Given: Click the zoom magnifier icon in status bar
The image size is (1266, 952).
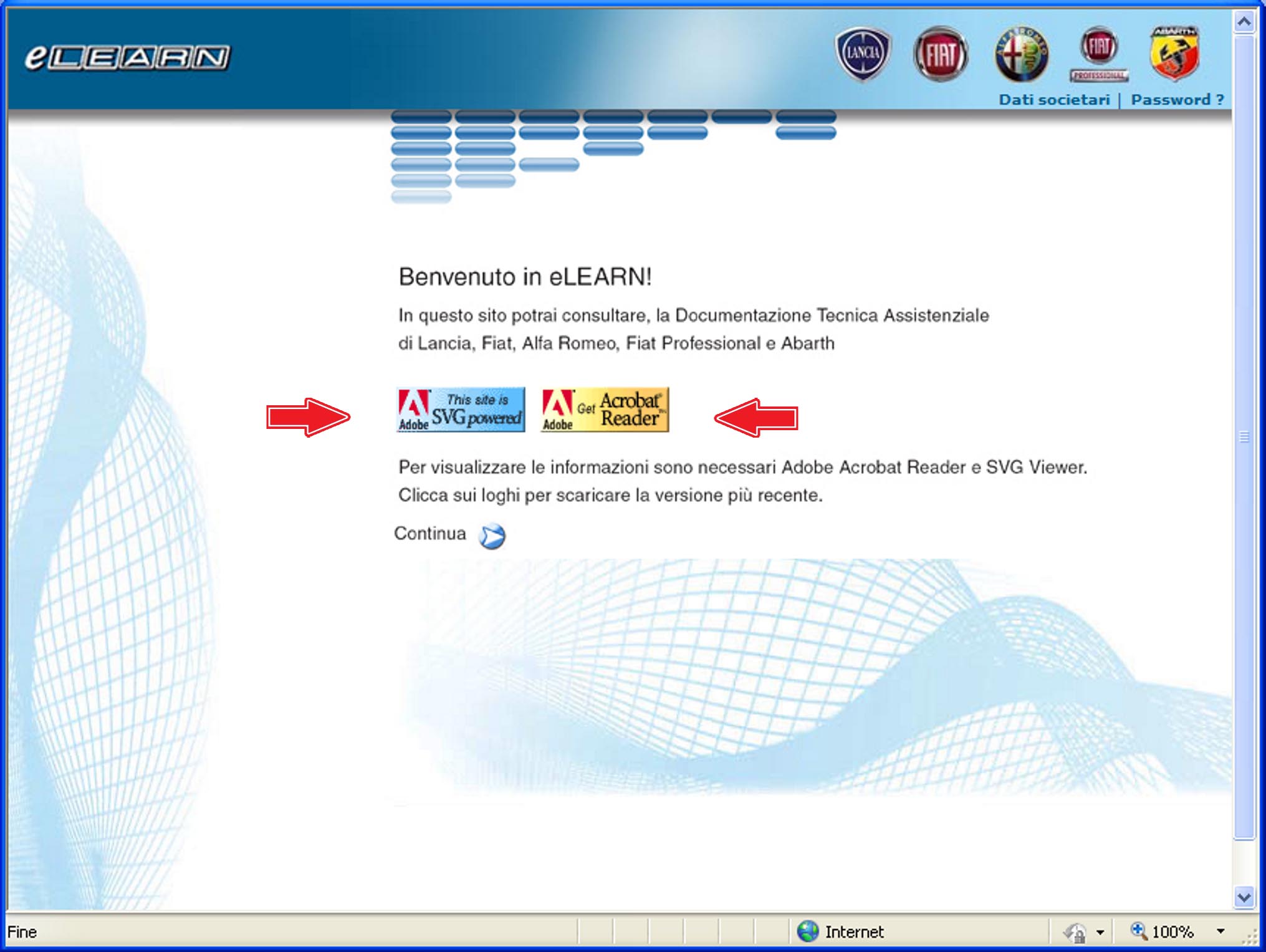Looking at the screenshot, I should [x=1138, y=931].
